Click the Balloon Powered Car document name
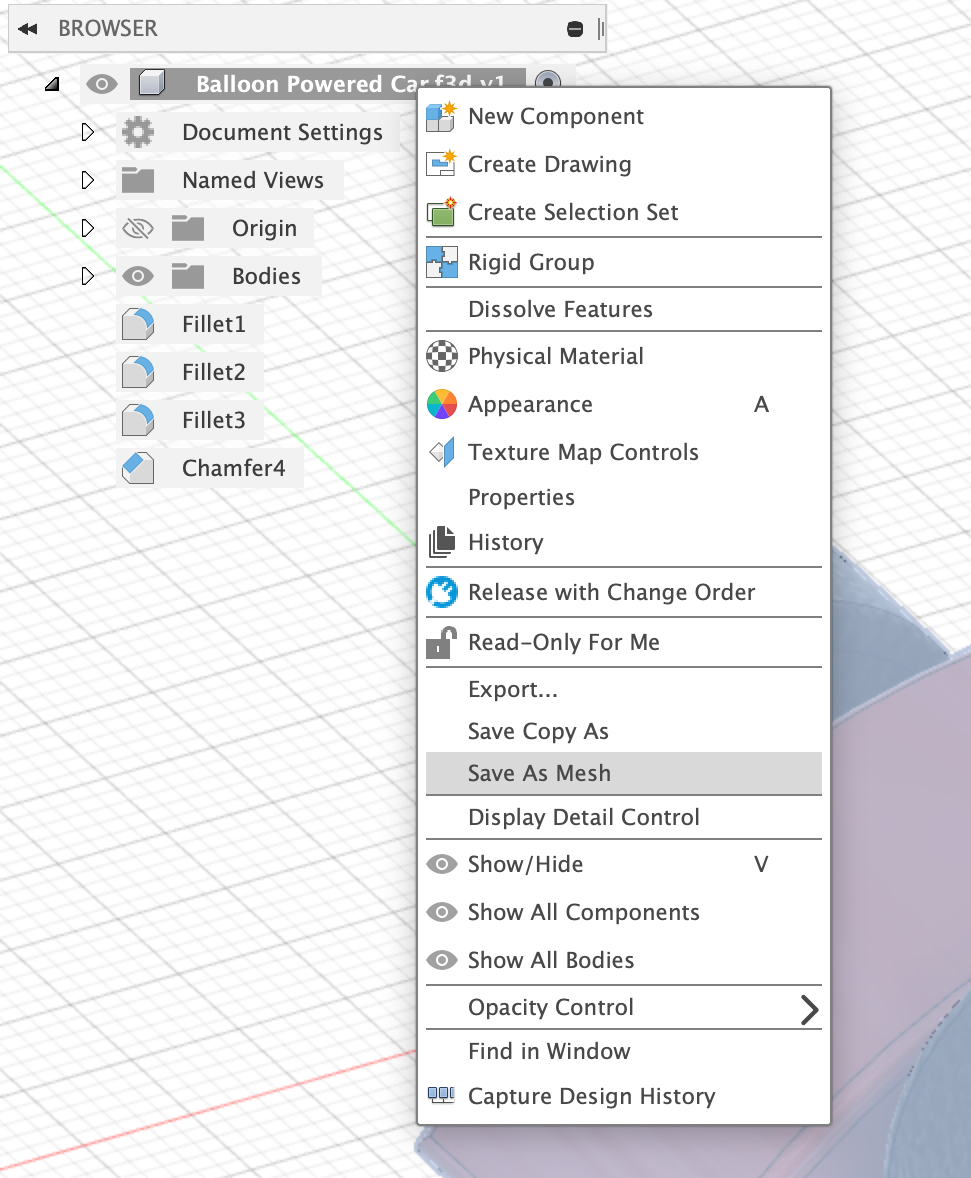 pos(350,83)
